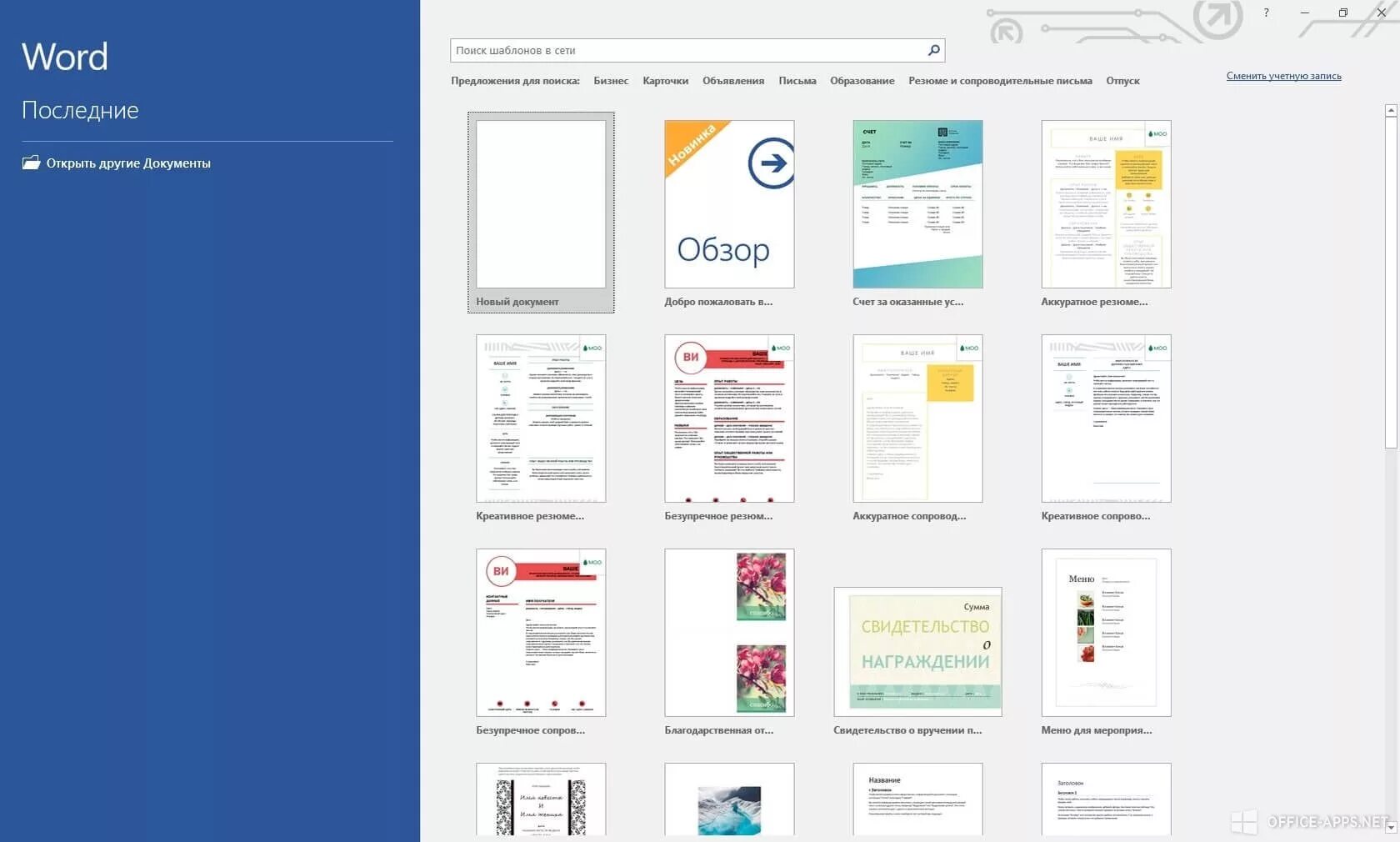Choose the Безупречное резюме template

pos(729,427)
